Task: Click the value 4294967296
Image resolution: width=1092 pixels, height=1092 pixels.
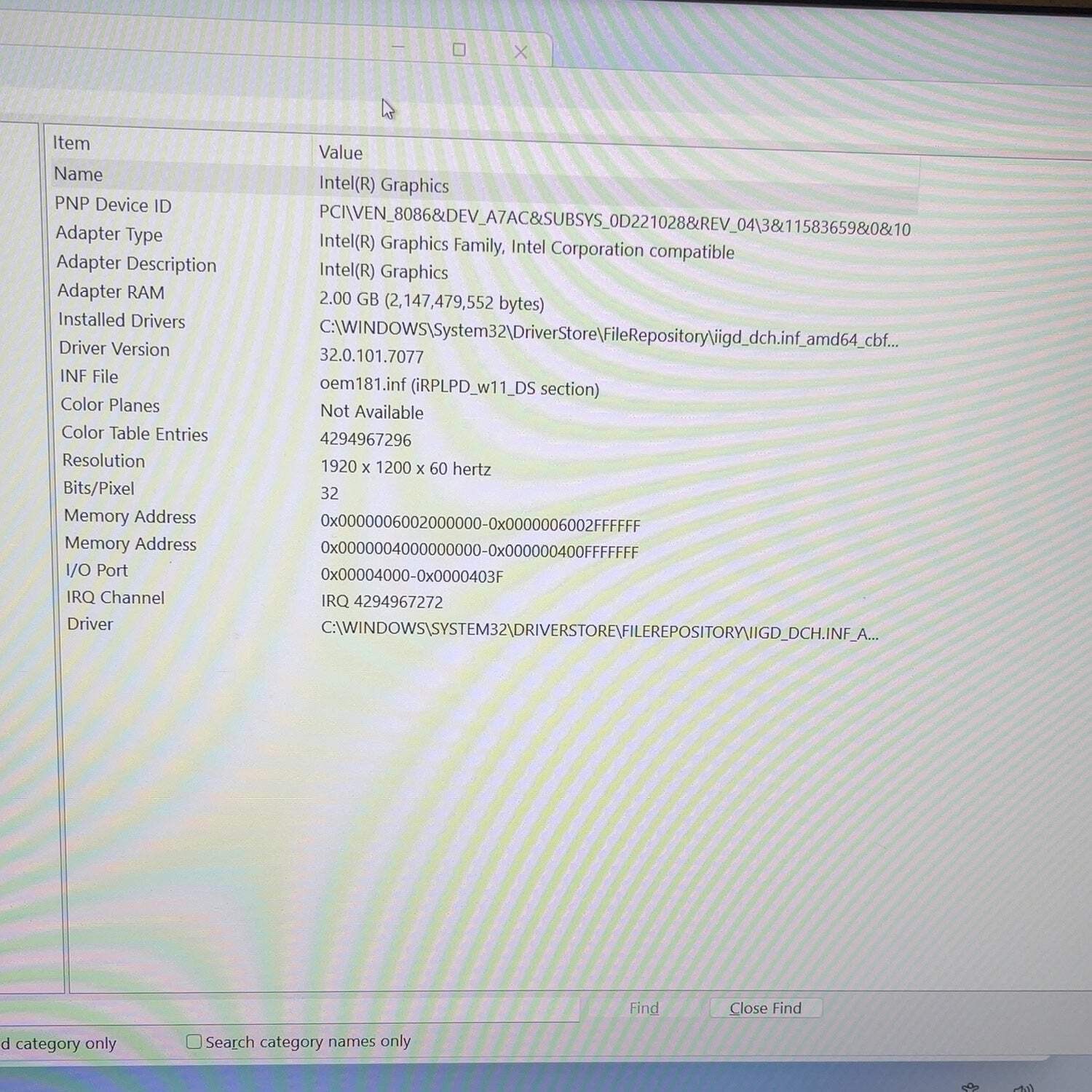Action: [x=365, y=440]
